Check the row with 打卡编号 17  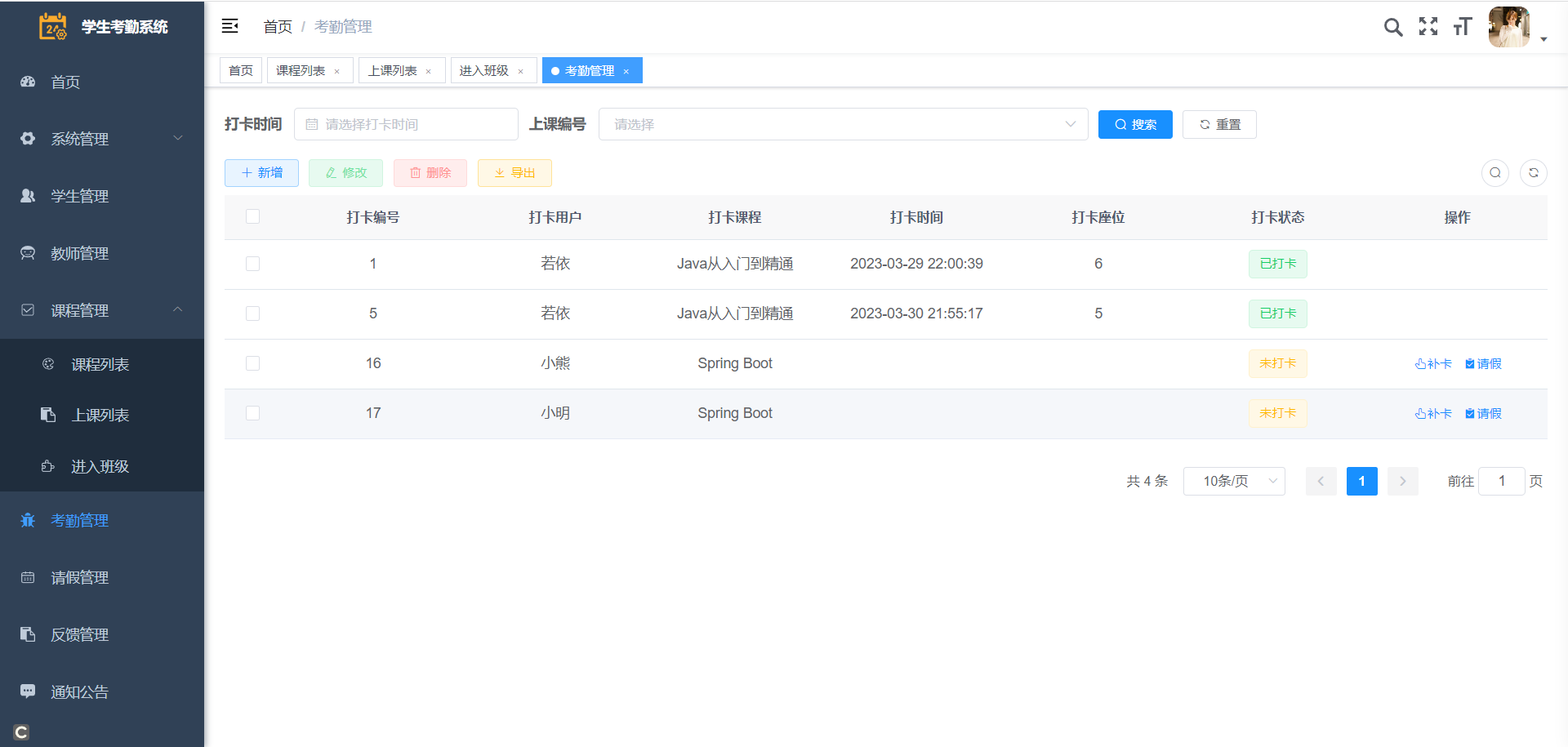tap(252, 413)
